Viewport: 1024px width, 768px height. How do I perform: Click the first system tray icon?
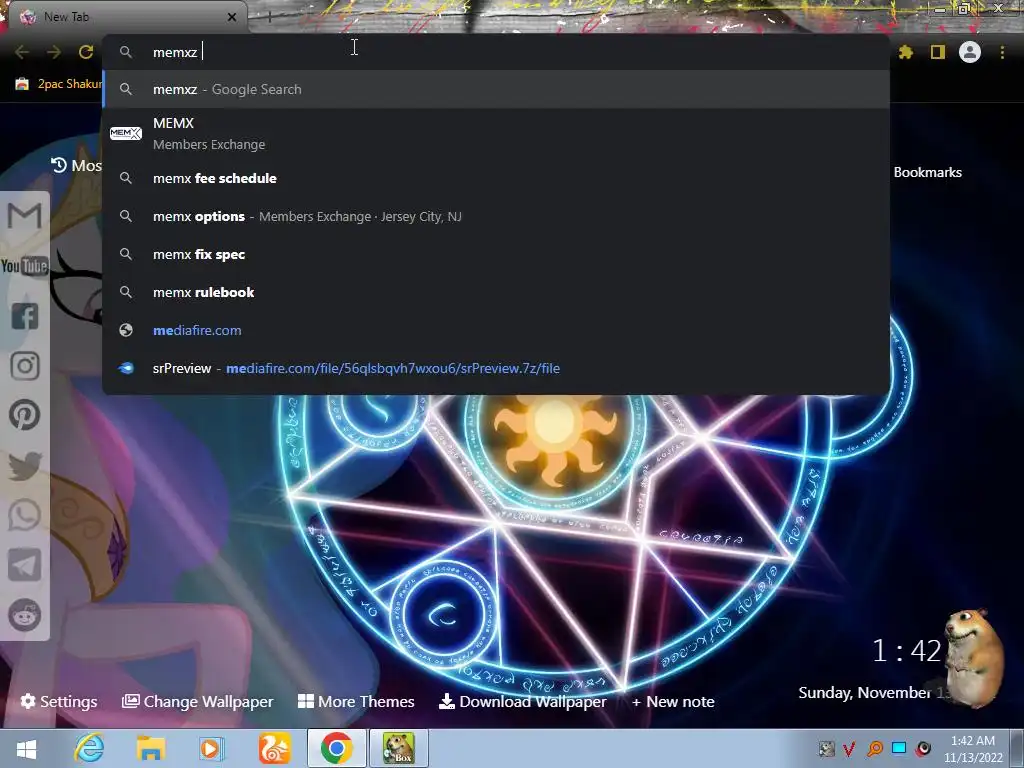(x=827, y=748)
